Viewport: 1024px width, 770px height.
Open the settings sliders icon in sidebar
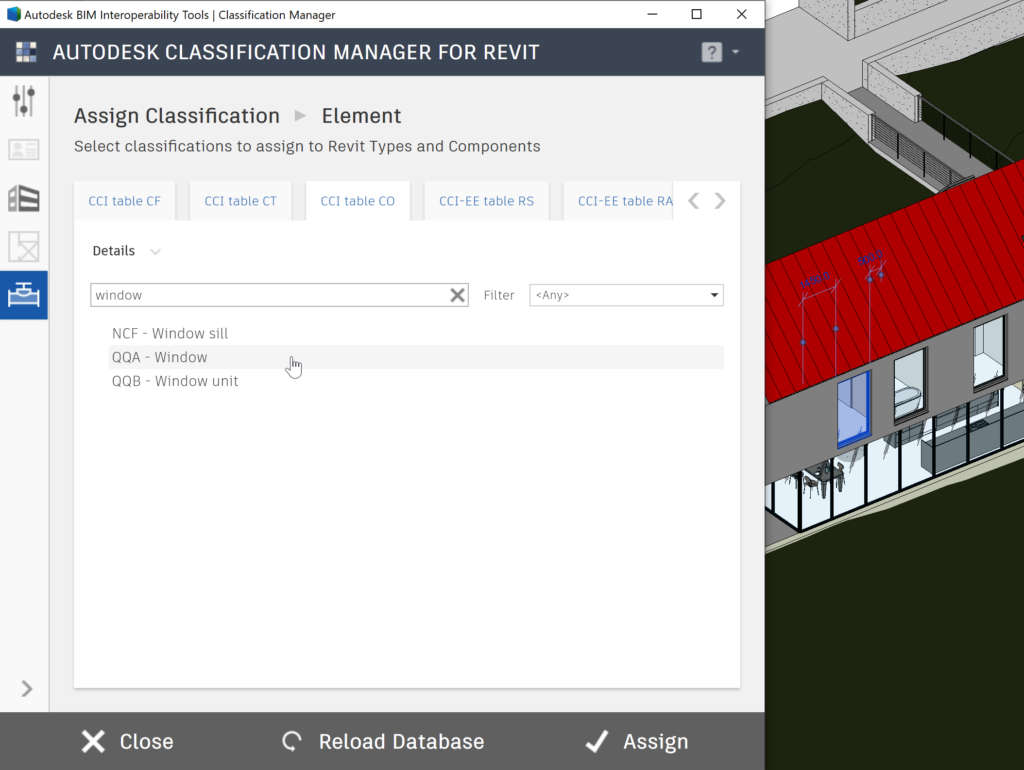(x=24, y=101)
